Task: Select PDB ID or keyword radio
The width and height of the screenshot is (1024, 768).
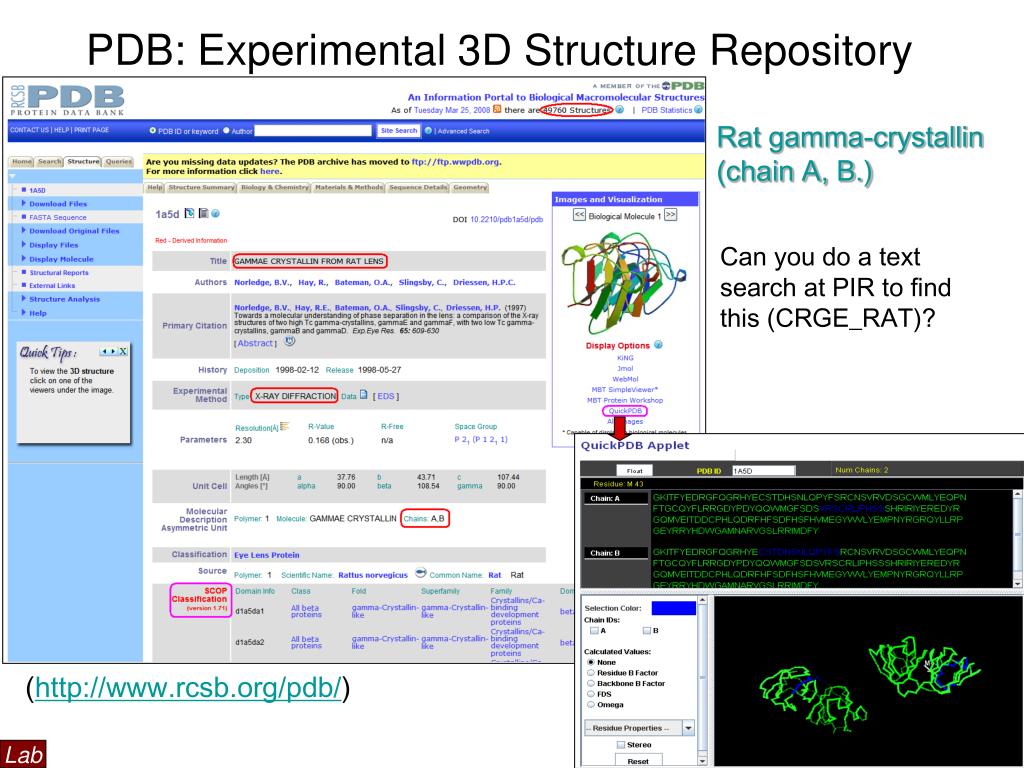Action: [x=153, y=131]
